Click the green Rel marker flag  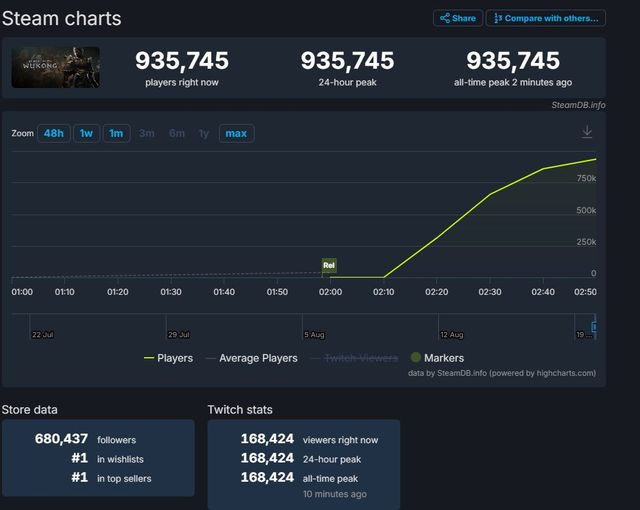click(329, 265)
